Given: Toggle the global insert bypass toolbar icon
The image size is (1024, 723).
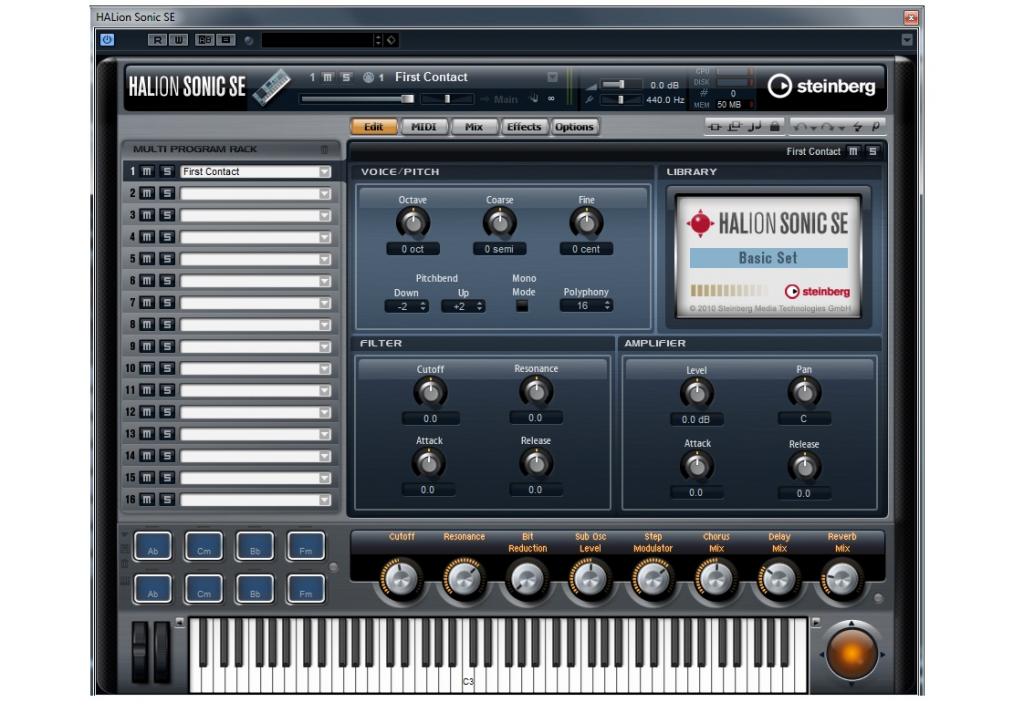Looking at the screenshot, I should (715, 127).
